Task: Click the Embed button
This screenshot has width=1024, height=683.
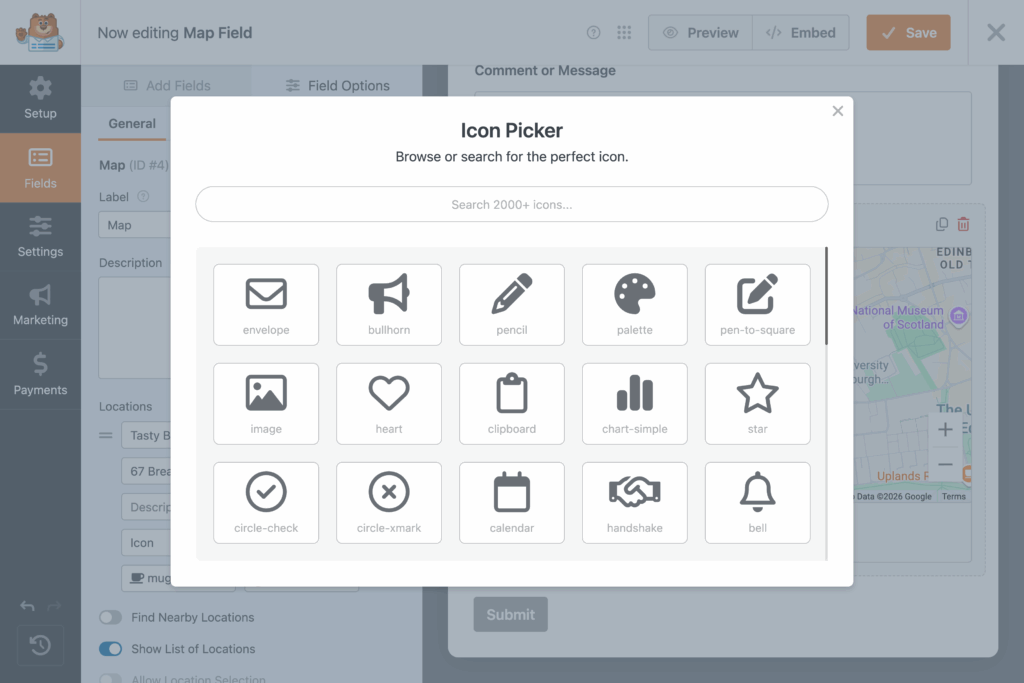Action: [x=800, y=33]
